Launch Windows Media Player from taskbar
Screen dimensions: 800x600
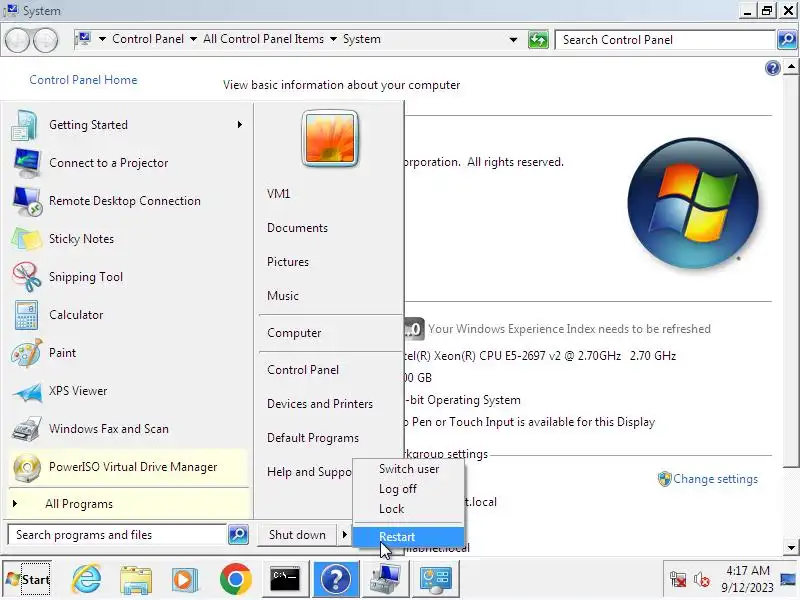tap(185, 579)
